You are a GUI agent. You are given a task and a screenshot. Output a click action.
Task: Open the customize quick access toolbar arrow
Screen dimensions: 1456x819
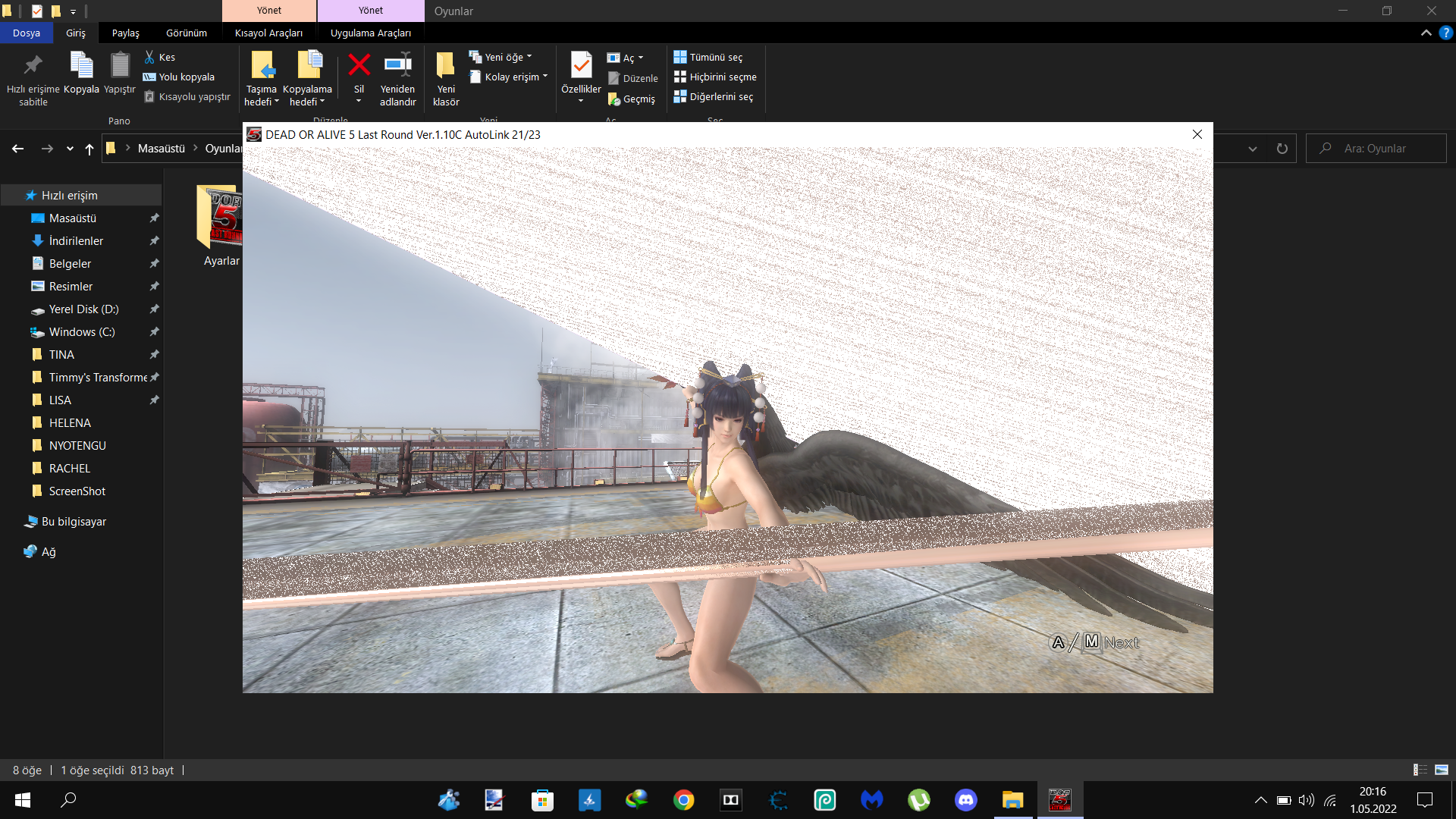[73, 11]
